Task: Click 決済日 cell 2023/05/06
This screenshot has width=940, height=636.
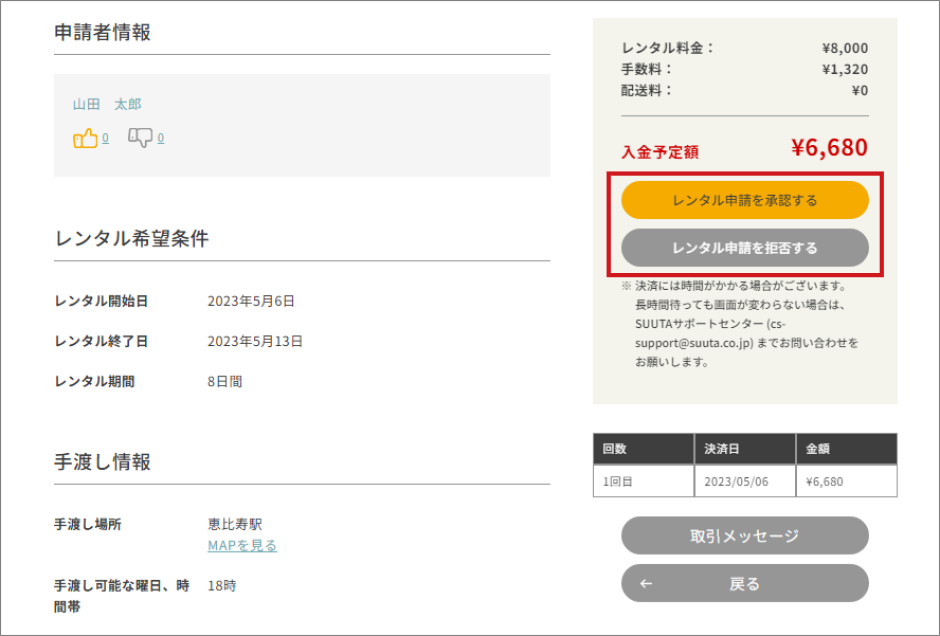Action: (x=745, y=481)
